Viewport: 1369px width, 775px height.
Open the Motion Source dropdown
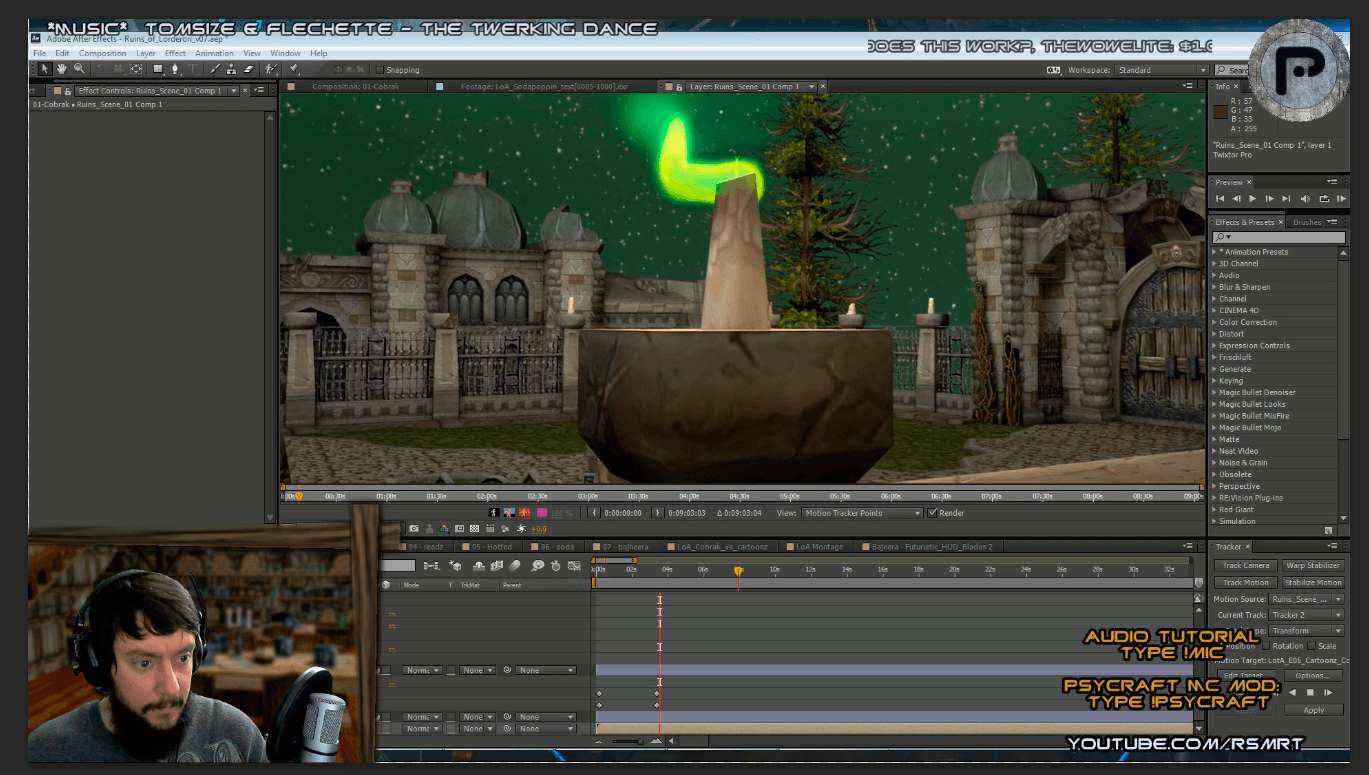click(x=1306, y=599)
